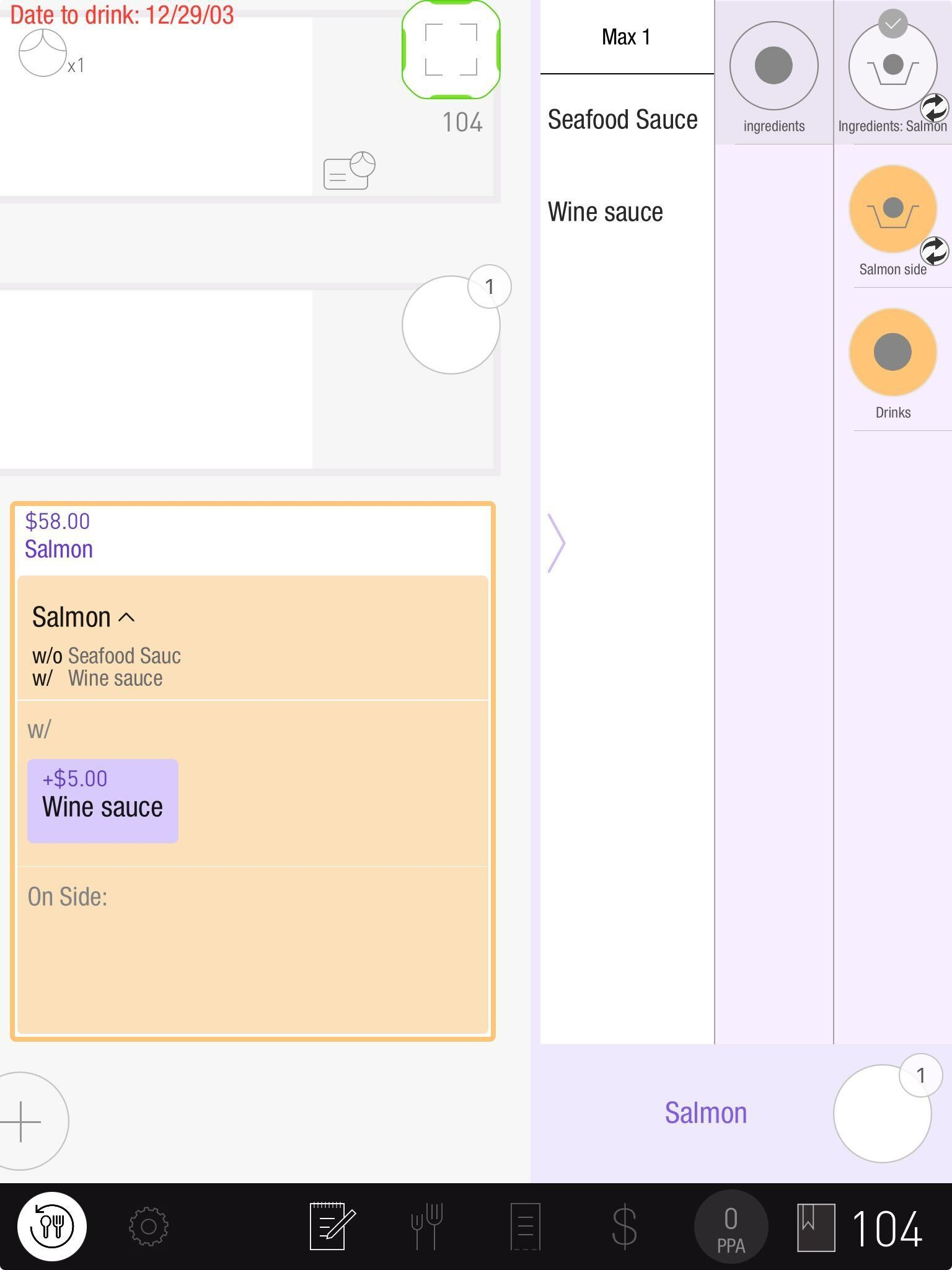The image size is (952, 1270).
Task: Open the order notes pencil icon
Action: (x=332, y=1226)
